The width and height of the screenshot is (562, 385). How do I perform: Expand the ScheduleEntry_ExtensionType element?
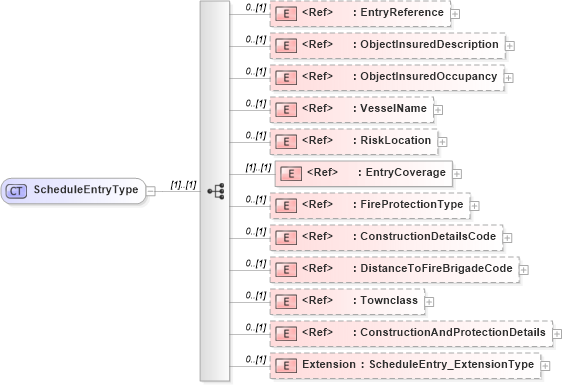tap(545, 366)
